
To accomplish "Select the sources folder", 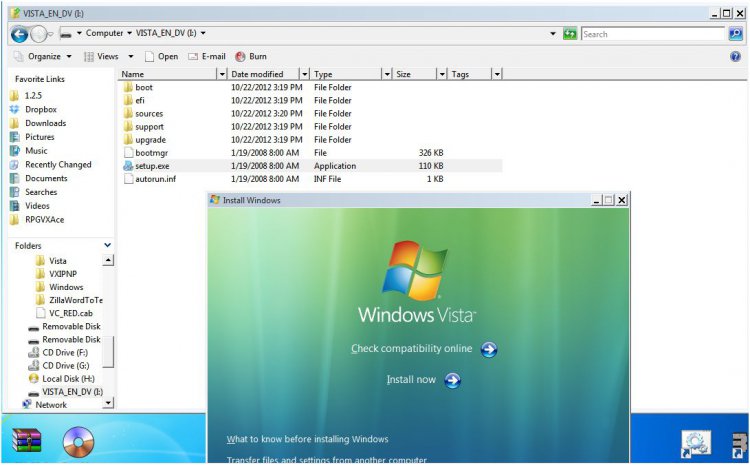I will [143, 113].
